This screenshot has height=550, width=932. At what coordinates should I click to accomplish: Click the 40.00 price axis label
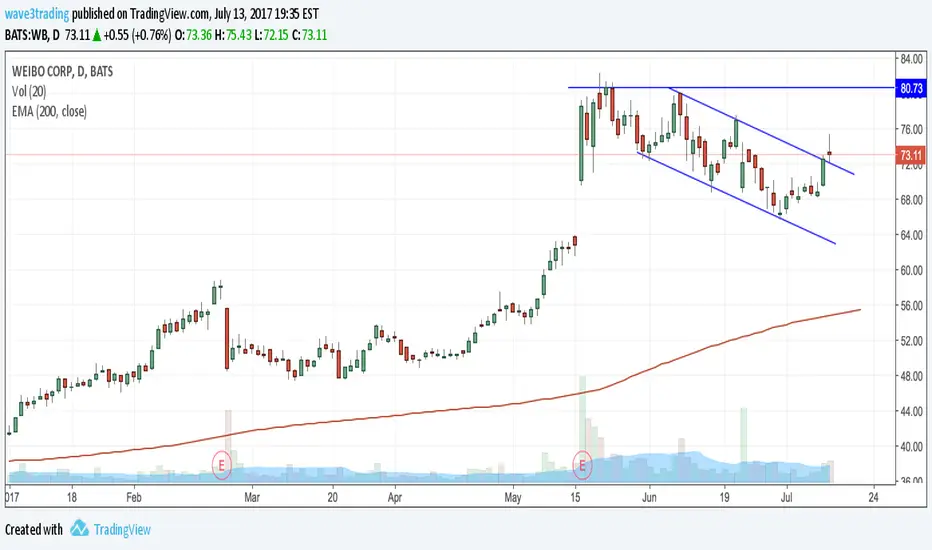pos(911,446)
